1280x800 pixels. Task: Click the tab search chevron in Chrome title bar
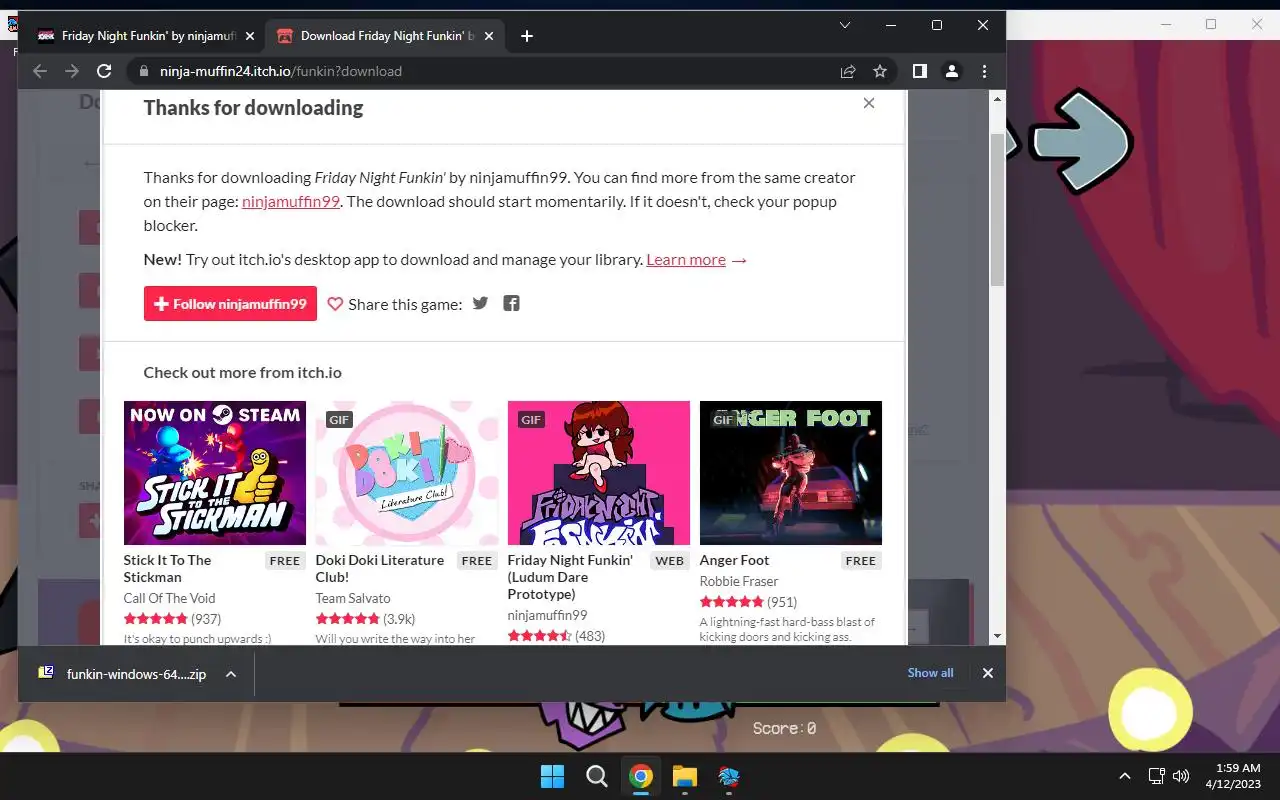pyautogui.click(x=845, y=25)
